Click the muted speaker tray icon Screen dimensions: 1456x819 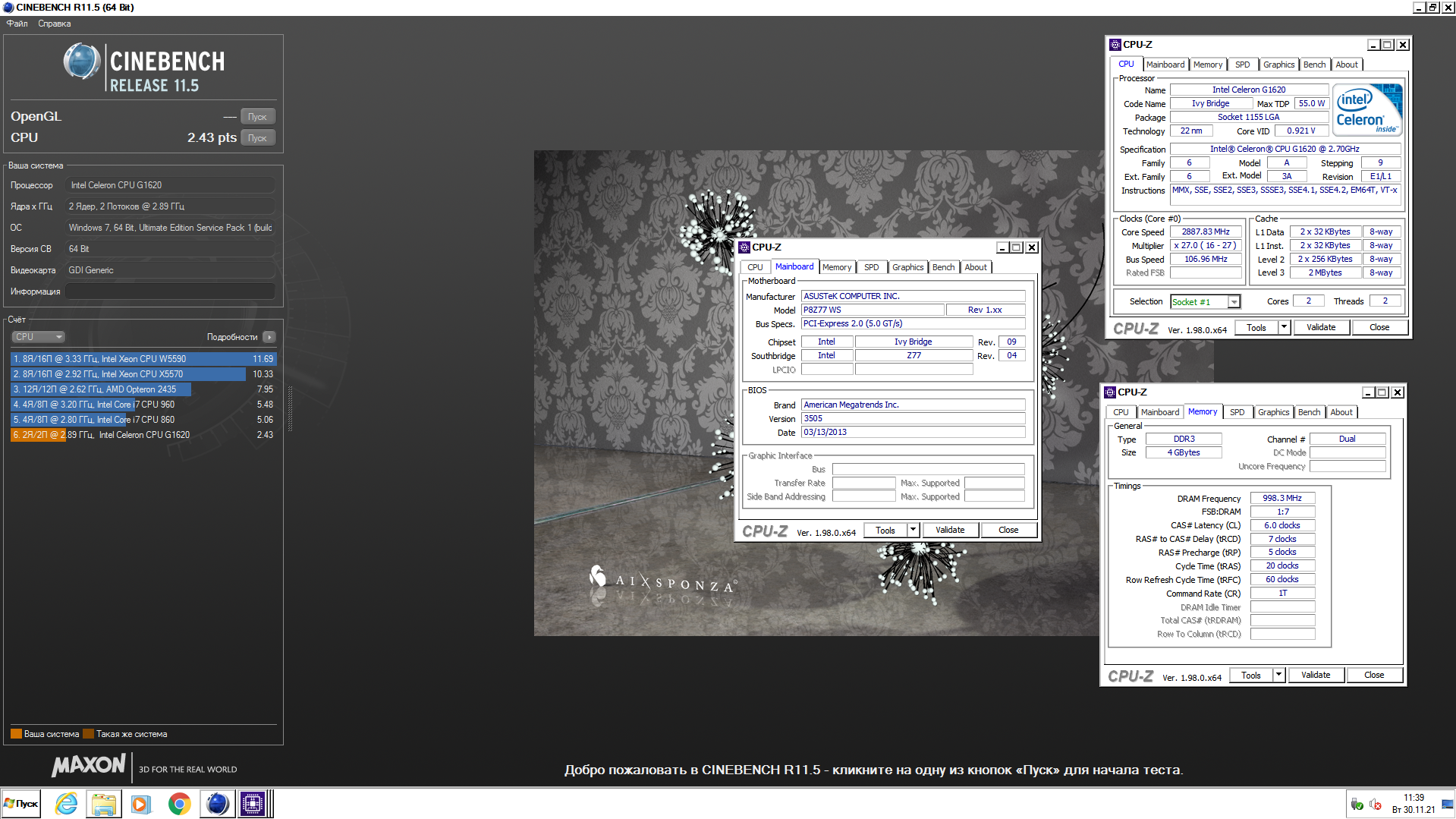click(1376, 804)
